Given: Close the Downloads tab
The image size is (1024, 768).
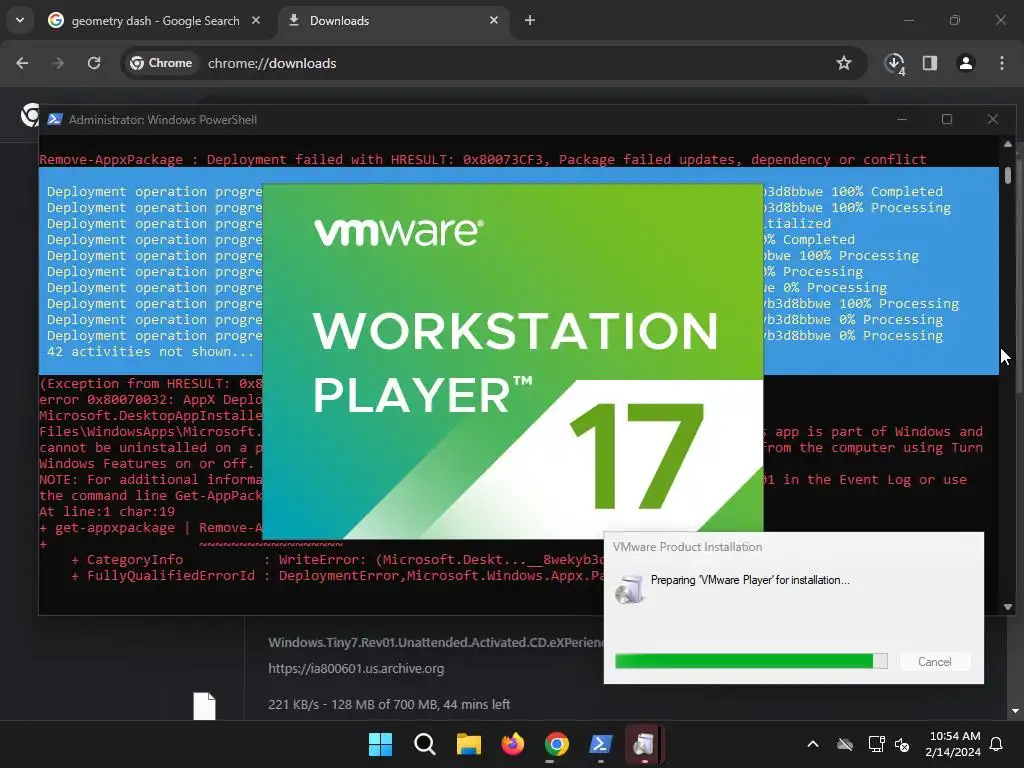Looking at the screenshot, I should [x=494, y=20].
